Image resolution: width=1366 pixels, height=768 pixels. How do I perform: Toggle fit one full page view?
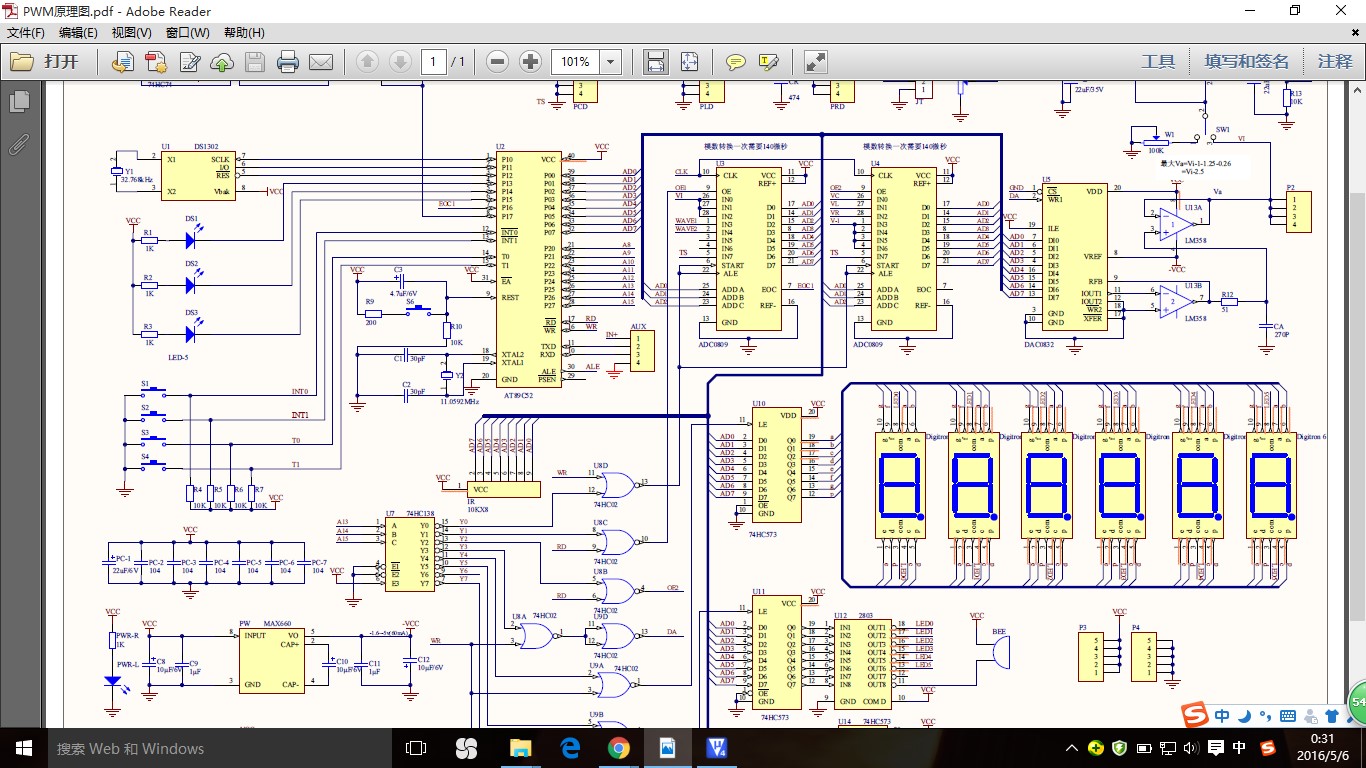tap(689, 62)
